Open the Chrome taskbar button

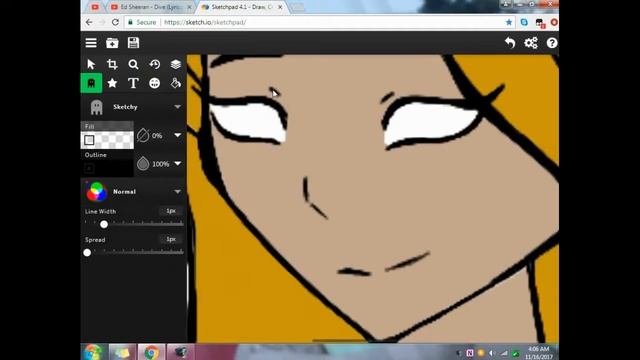[151, 352]
